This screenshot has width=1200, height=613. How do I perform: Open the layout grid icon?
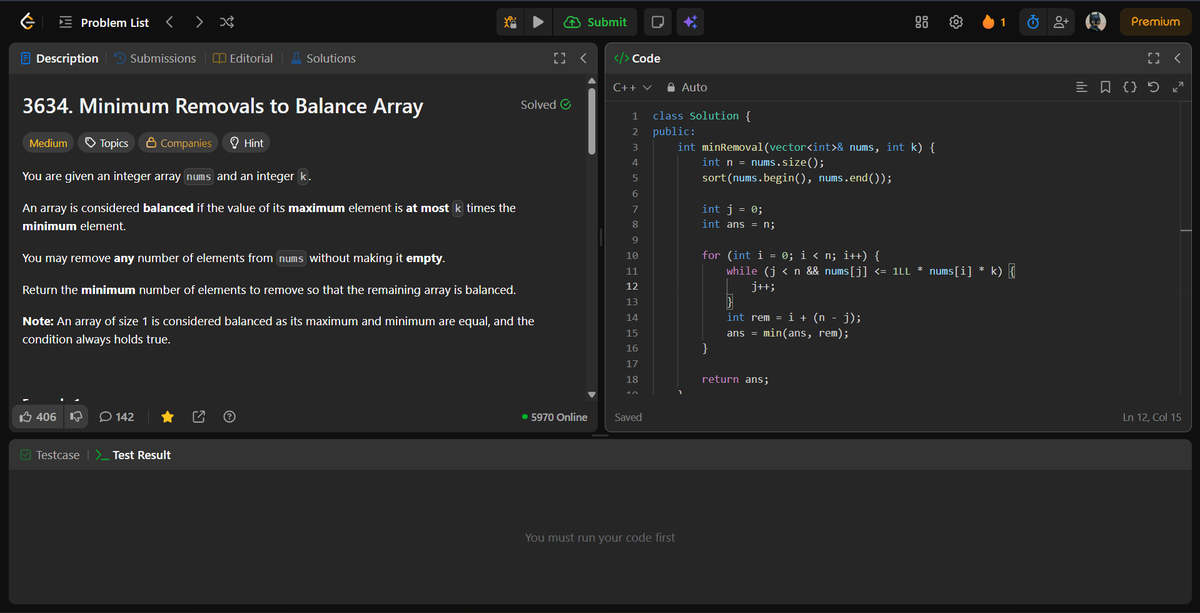922,22
